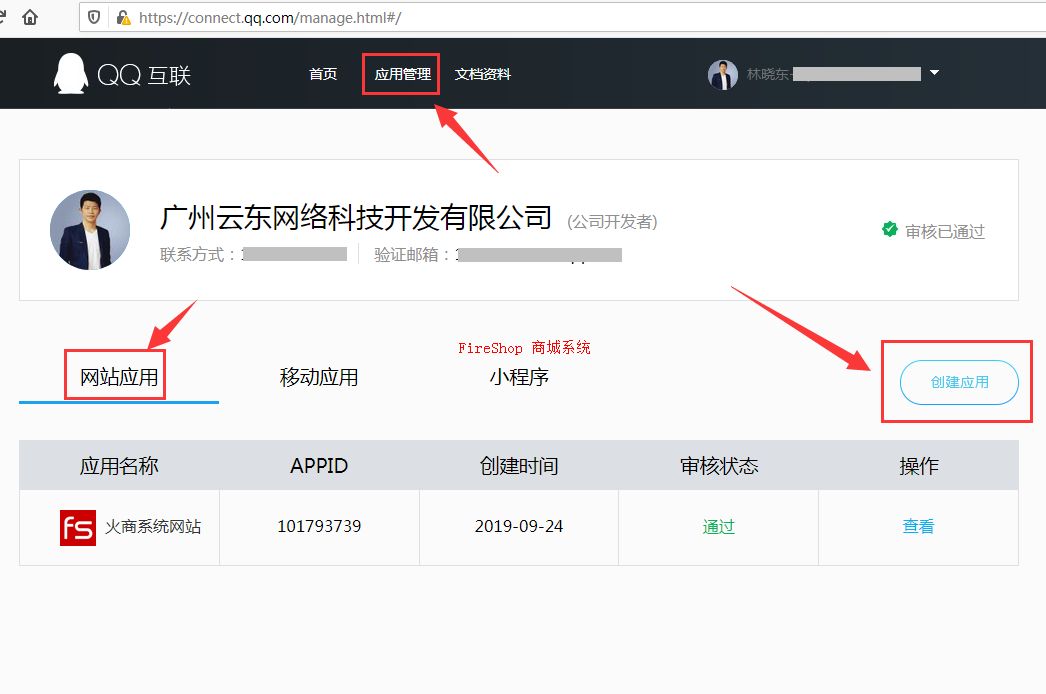
Task: Click the 创建时间 column header
Action: pyautogui.click(x=519, y=466)
